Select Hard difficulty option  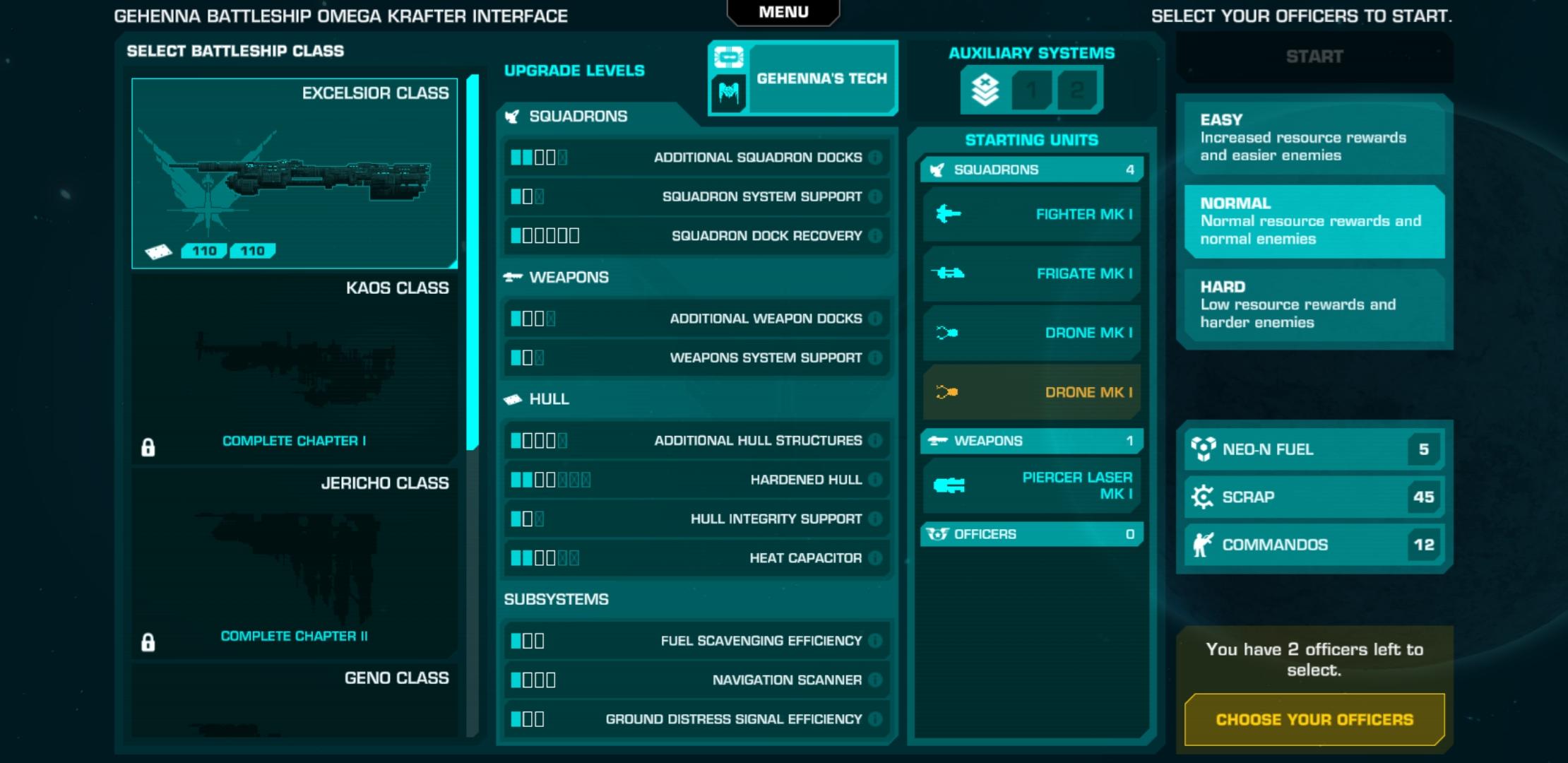[x=1314, y=304]
